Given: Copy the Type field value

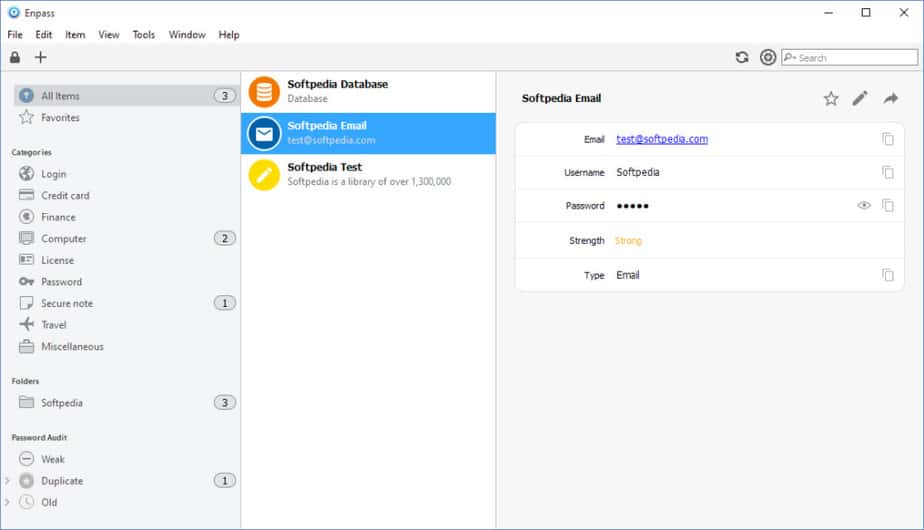Looking at the screenshot, I should pos(887,275).
